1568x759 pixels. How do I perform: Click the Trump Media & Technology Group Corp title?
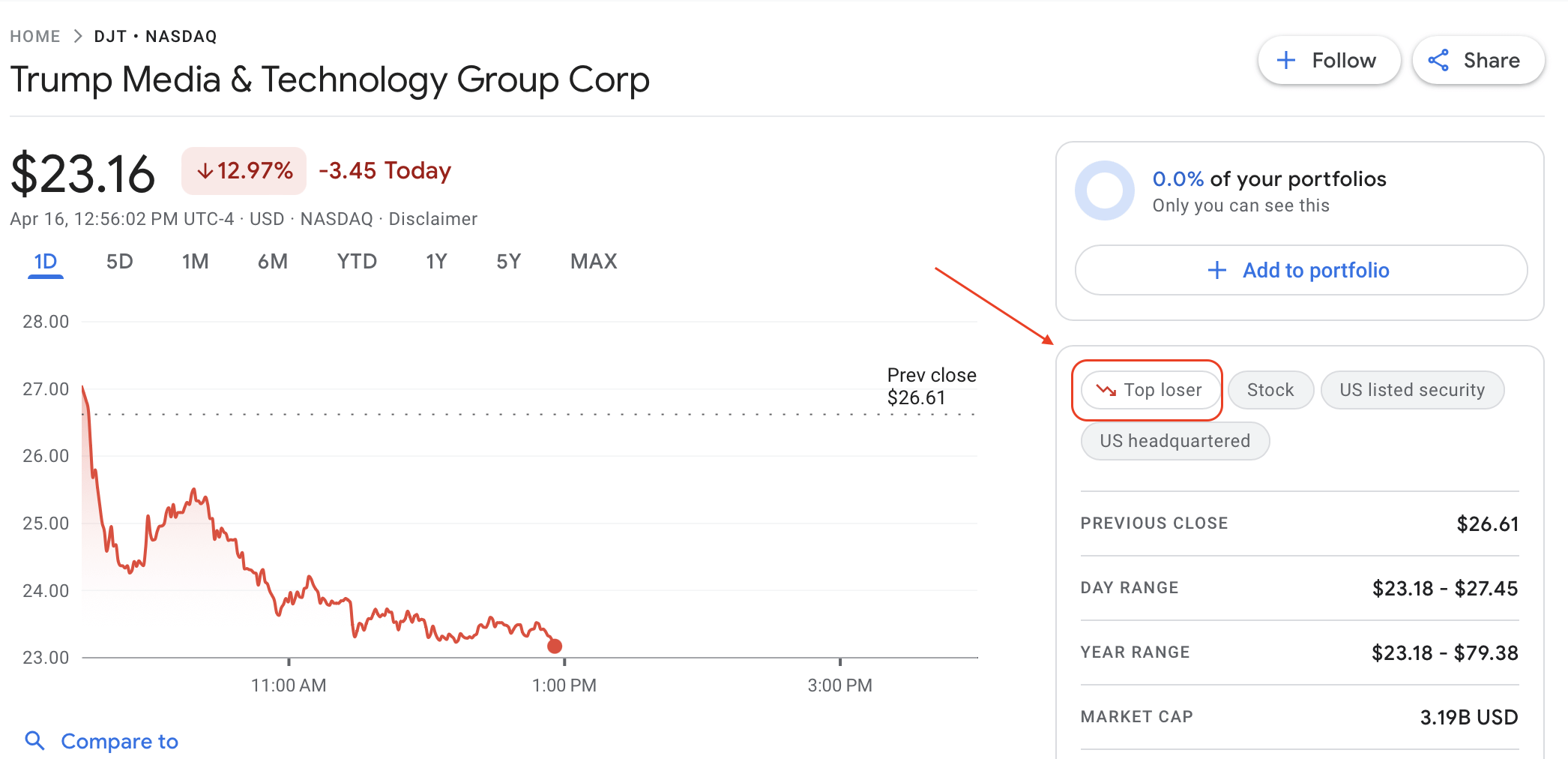click(x=330, y=79)
